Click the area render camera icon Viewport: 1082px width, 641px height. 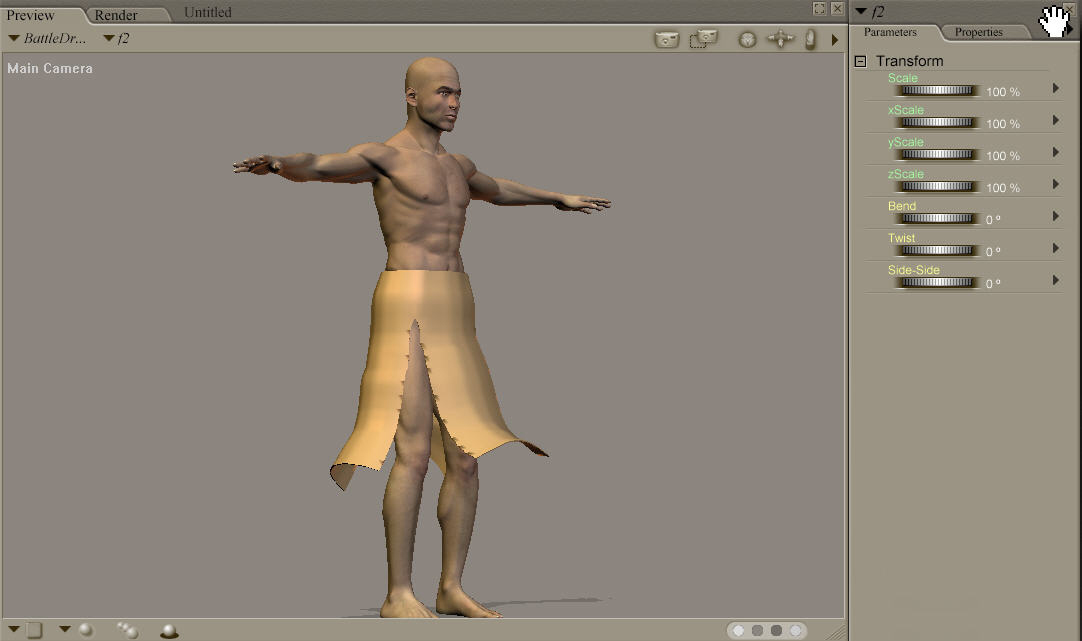click(704, 39)
